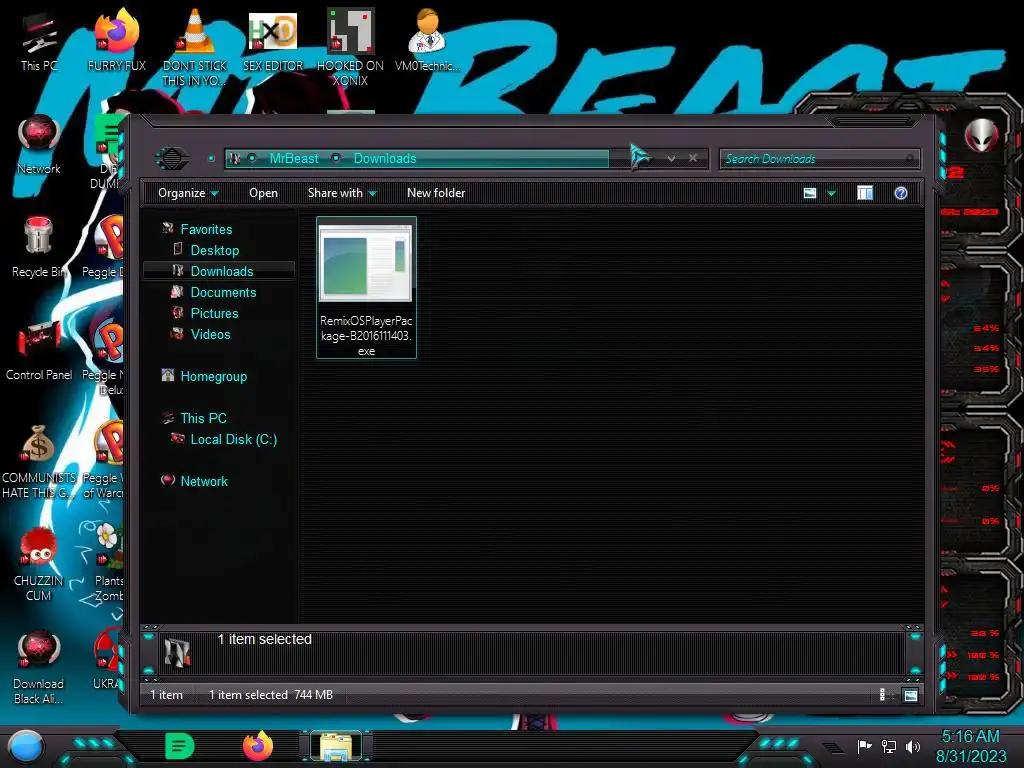The width and height of the screenshot is (1024, 768).
Task: Click the change view icon
Action: [810, 193]
